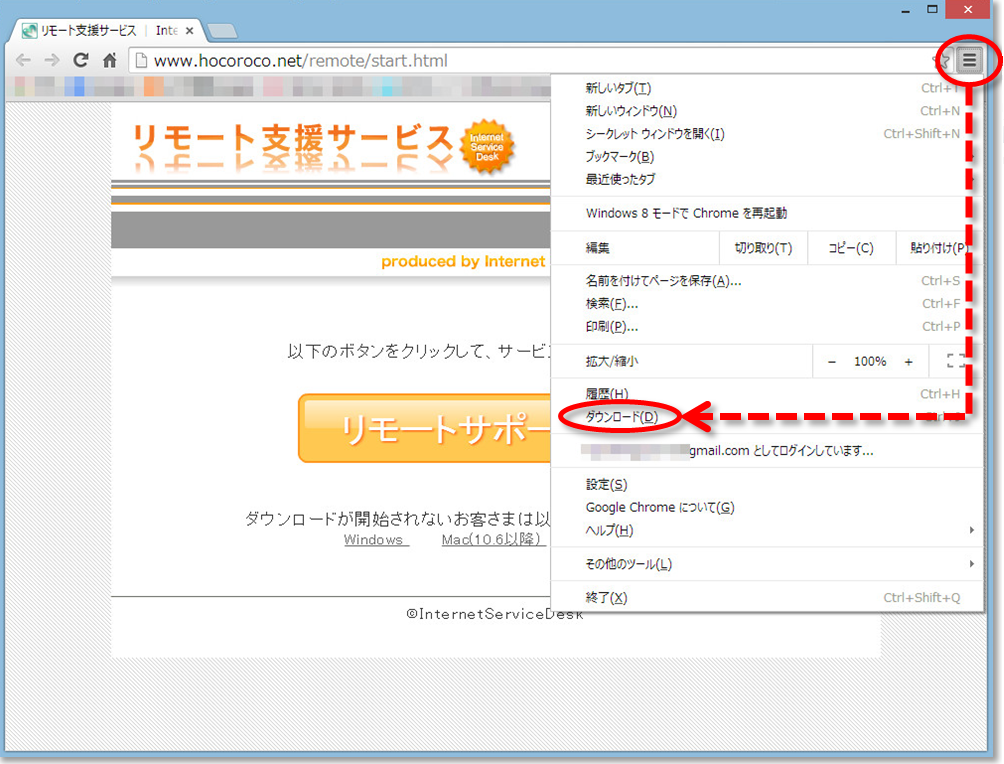
Task: Maximize the Chrome window
Action: (x=932, y=10)
